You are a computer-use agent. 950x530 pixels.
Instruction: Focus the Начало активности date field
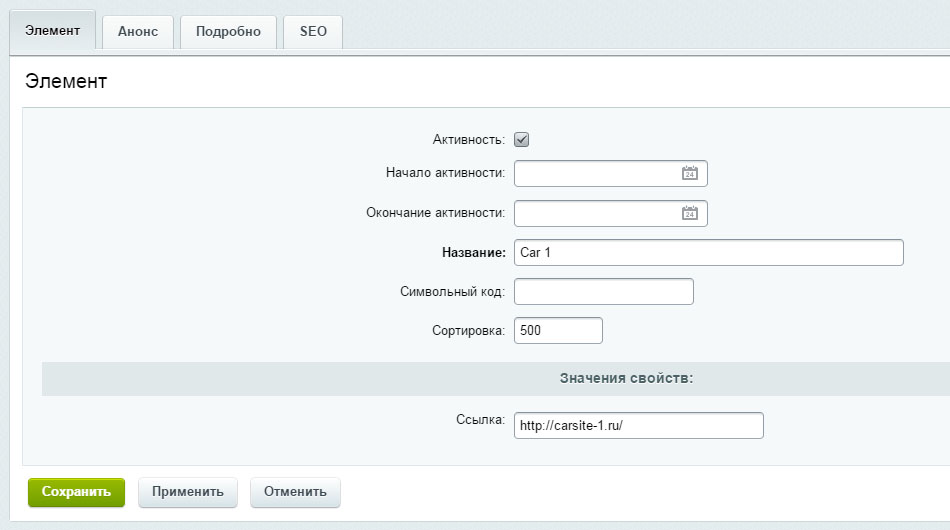point(596,173)
